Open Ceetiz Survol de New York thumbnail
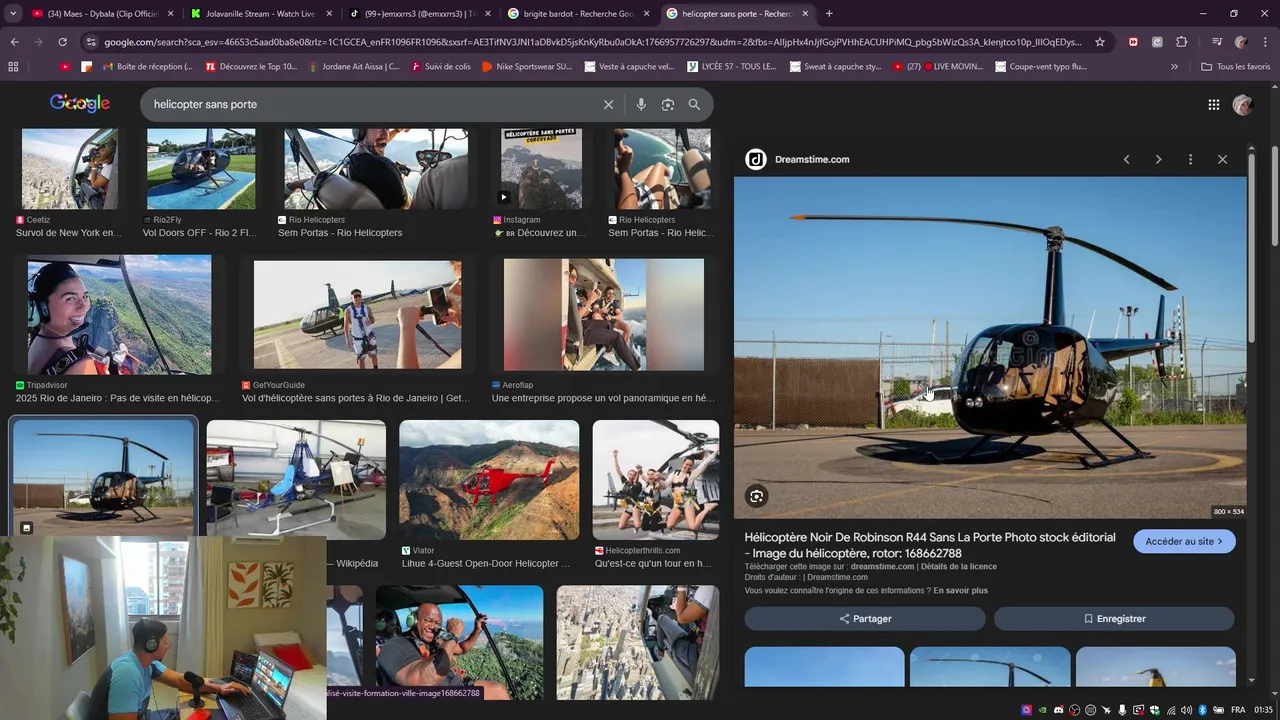 click(69, 169)
